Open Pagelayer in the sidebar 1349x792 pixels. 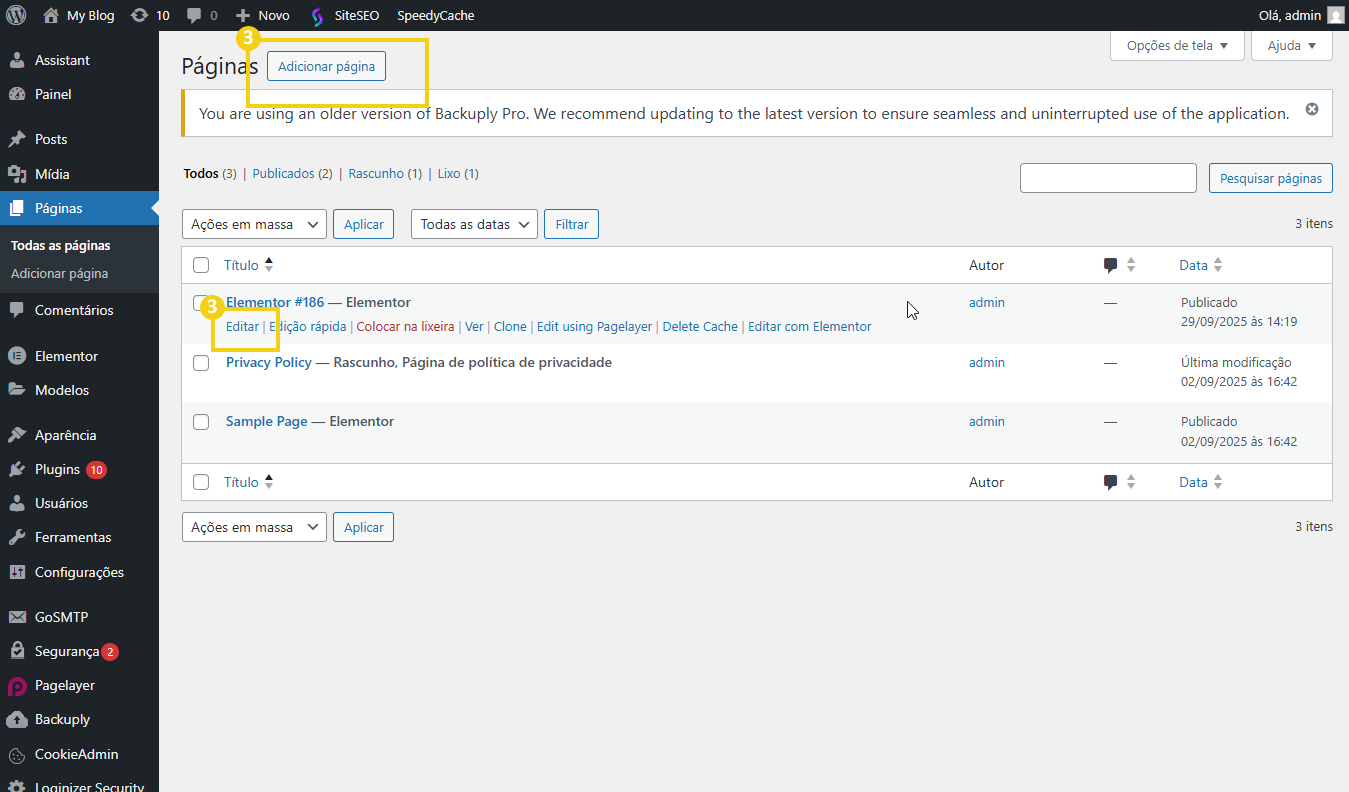pyautogui.click(x=64, y=685)
